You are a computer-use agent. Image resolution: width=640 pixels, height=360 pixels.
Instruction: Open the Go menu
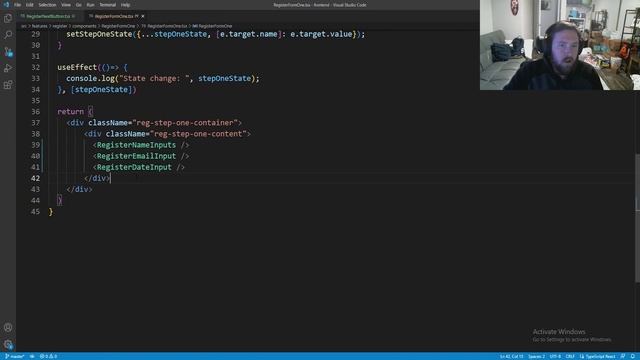tap(78, 5)
